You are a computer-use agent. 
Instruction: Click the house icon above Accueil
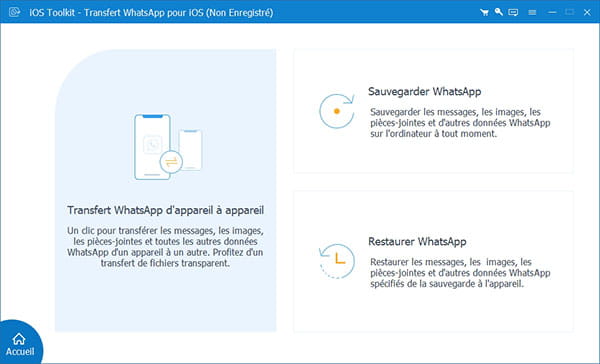coord(19,339)
